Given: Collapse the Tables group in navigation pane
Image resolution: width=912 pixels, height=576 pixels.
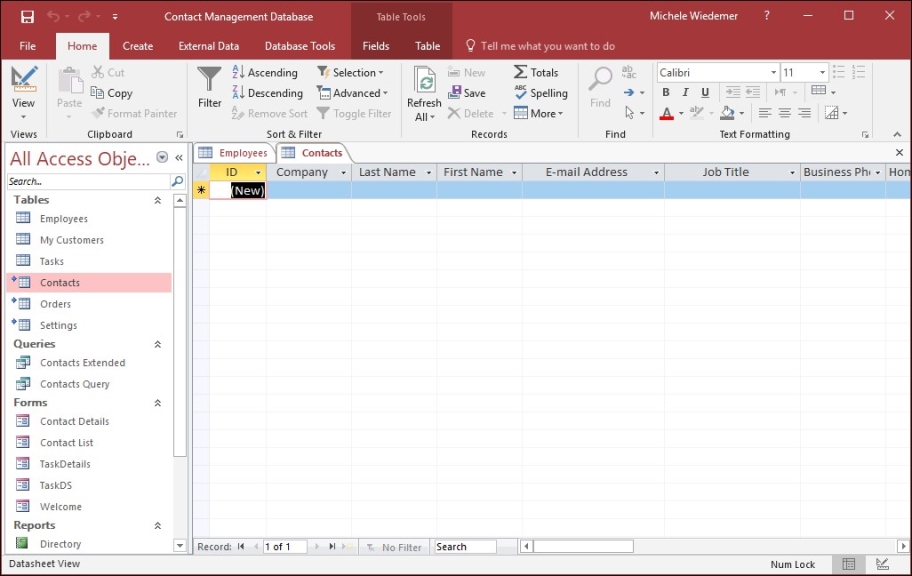Looking at the screenshot, I should pos(158,200).
